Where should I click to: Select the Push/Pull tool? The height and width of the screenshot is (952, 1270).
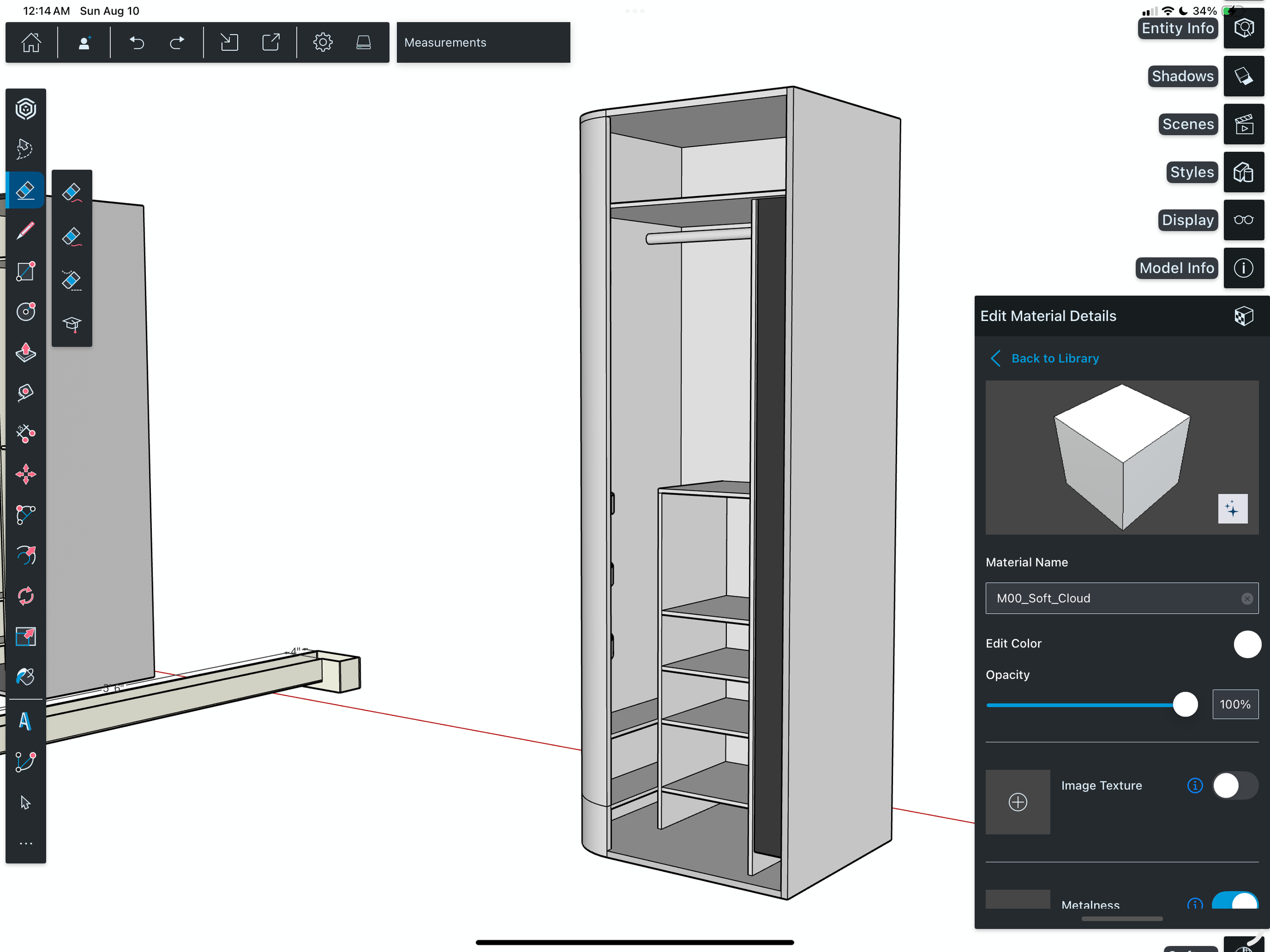pos(26,352)
